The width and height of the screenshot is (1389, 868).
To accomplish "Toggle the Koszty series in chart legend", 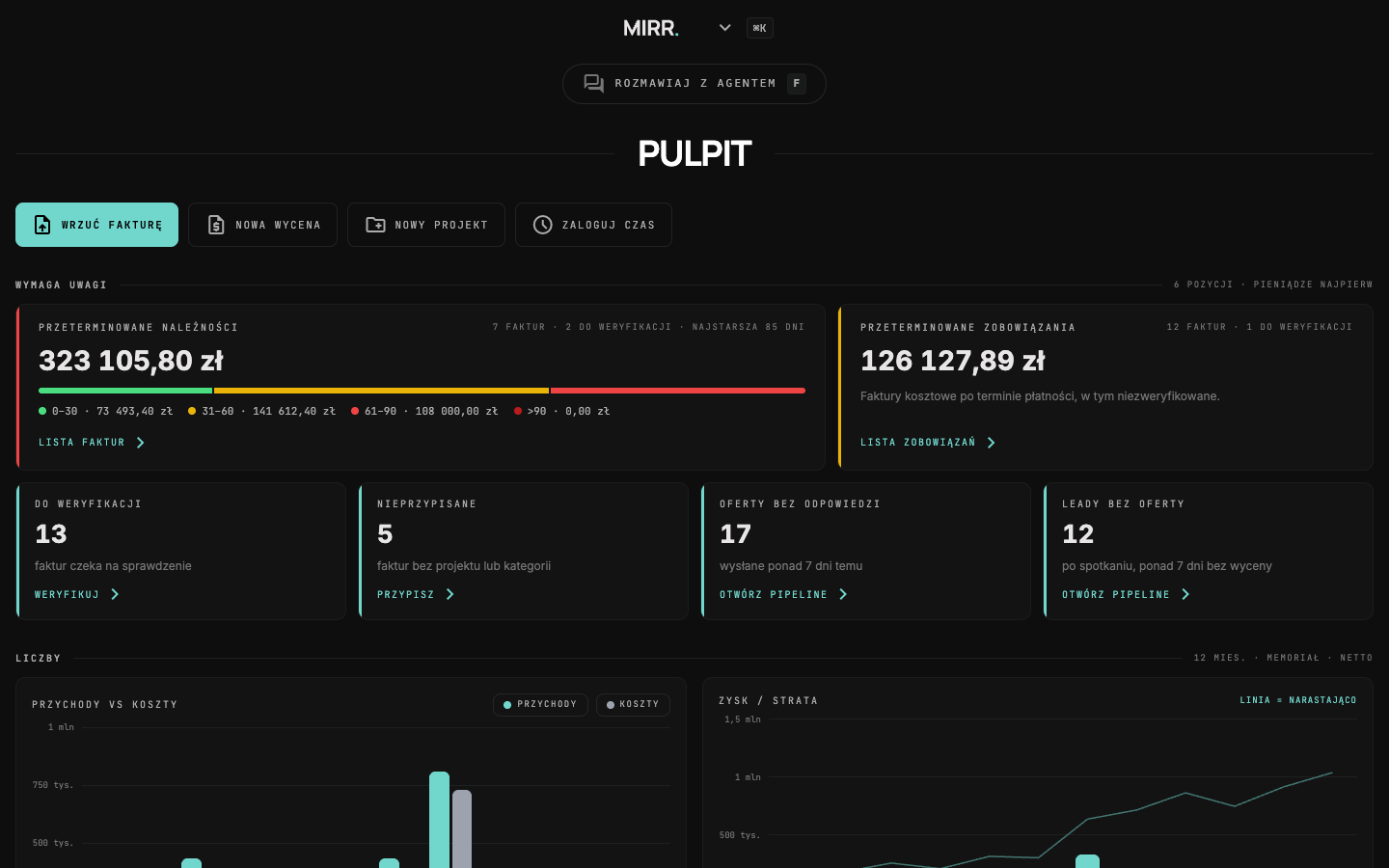I will (633, 705).
